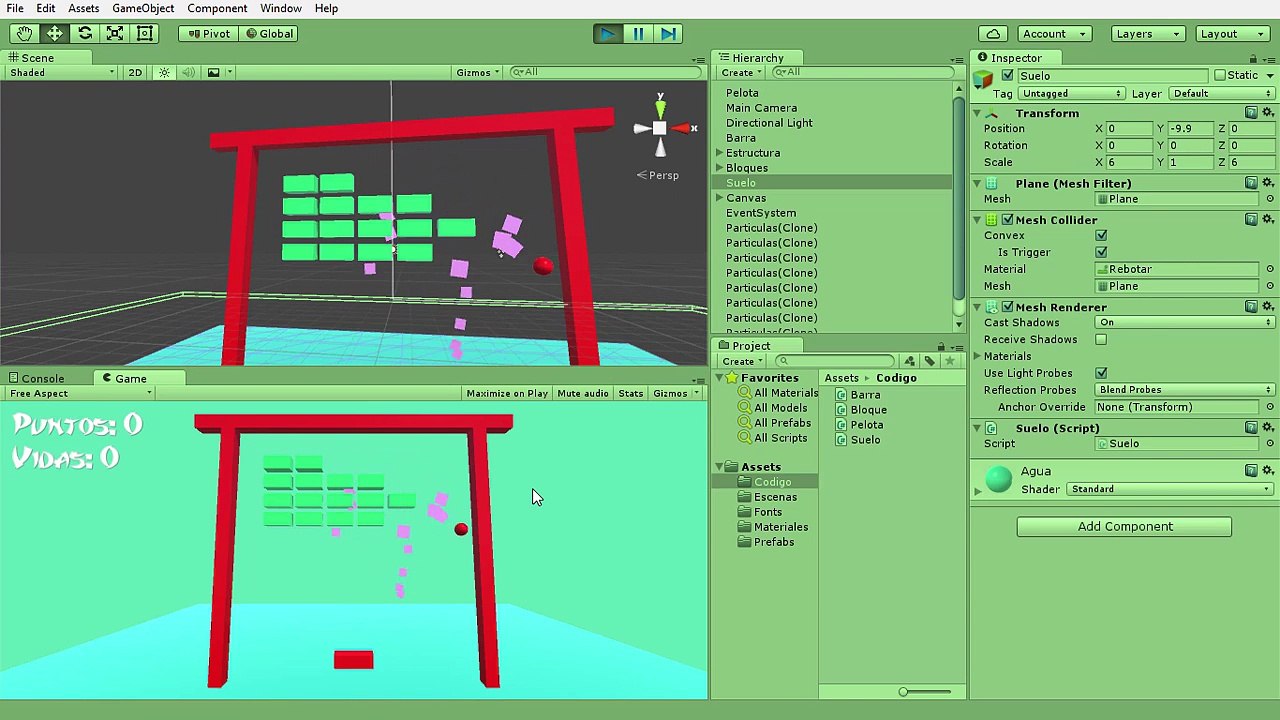The width and height of the screenshot is (1280, 720).
Task: Click the Mute audio button
Action: coord(583,394)
